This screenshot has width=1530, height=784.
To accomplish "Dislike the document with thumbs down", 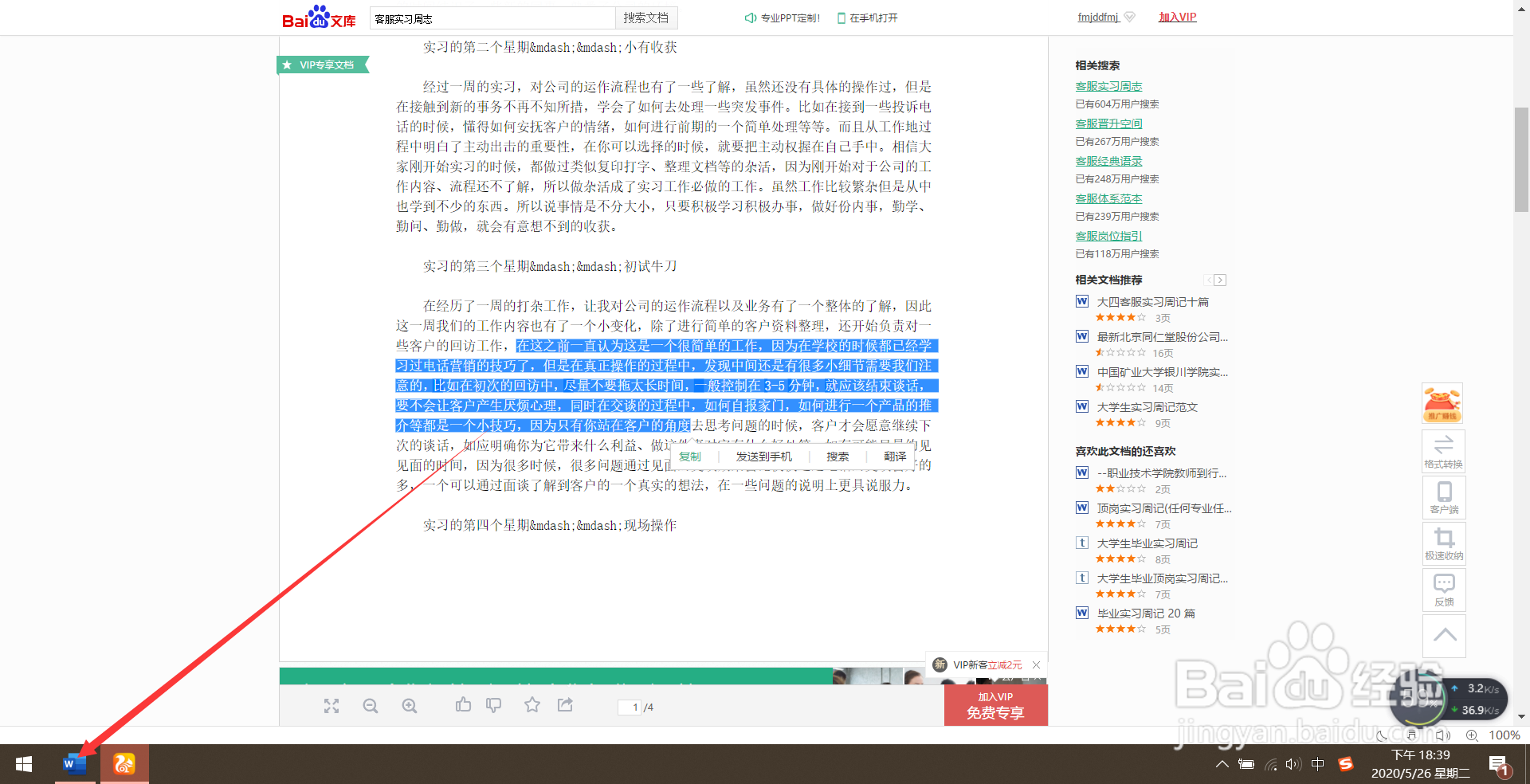I will pyautogui.click(x=494, y=705).
